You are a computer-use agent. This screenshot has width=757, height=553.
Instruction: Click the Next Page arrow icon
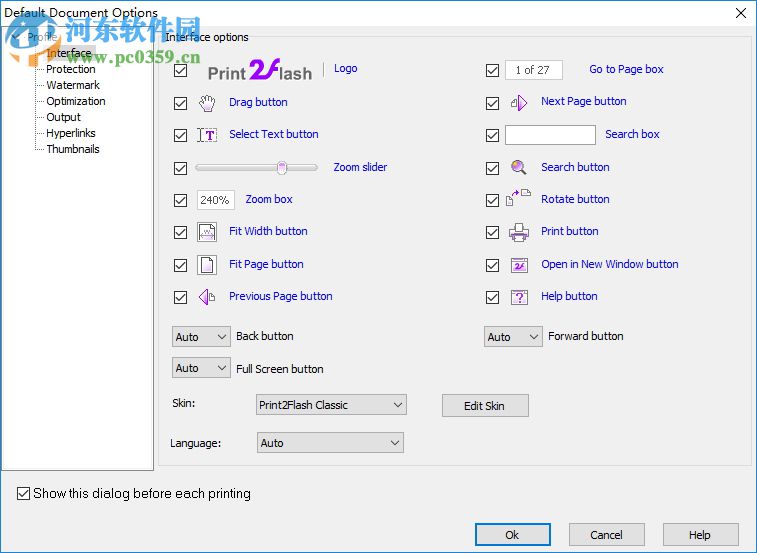click(x=519, y=102)
